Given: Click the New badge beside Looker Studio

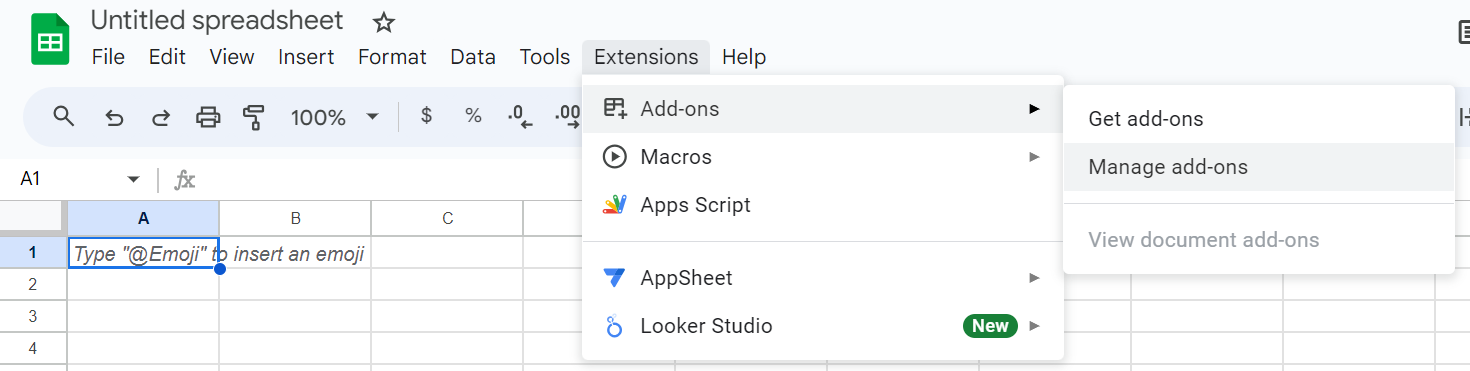Looking at the screenshot, I should point(990,326).
